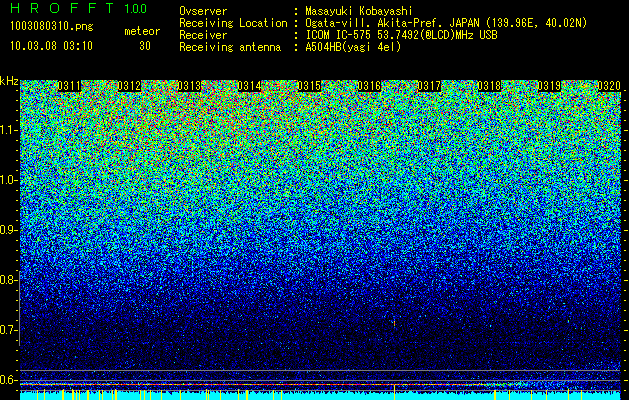Screen dimensions: 629x400
Task: Click the meteor label
Action: (142, 31)
